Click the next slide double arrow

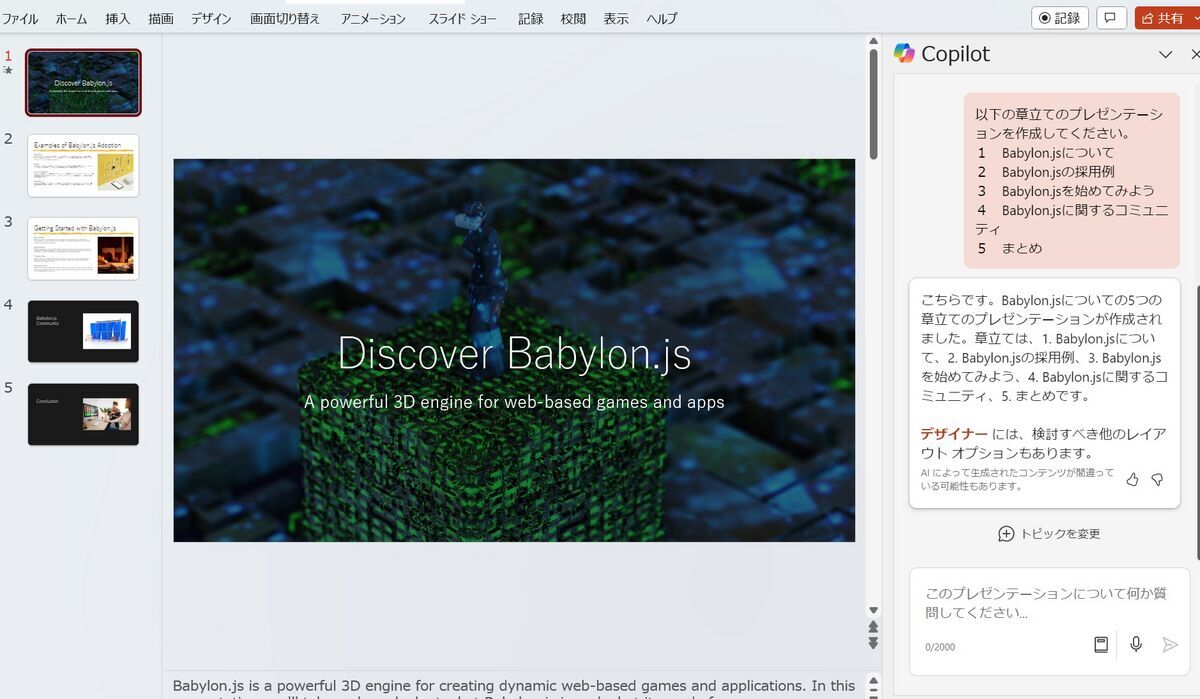(x=873, y=643)
